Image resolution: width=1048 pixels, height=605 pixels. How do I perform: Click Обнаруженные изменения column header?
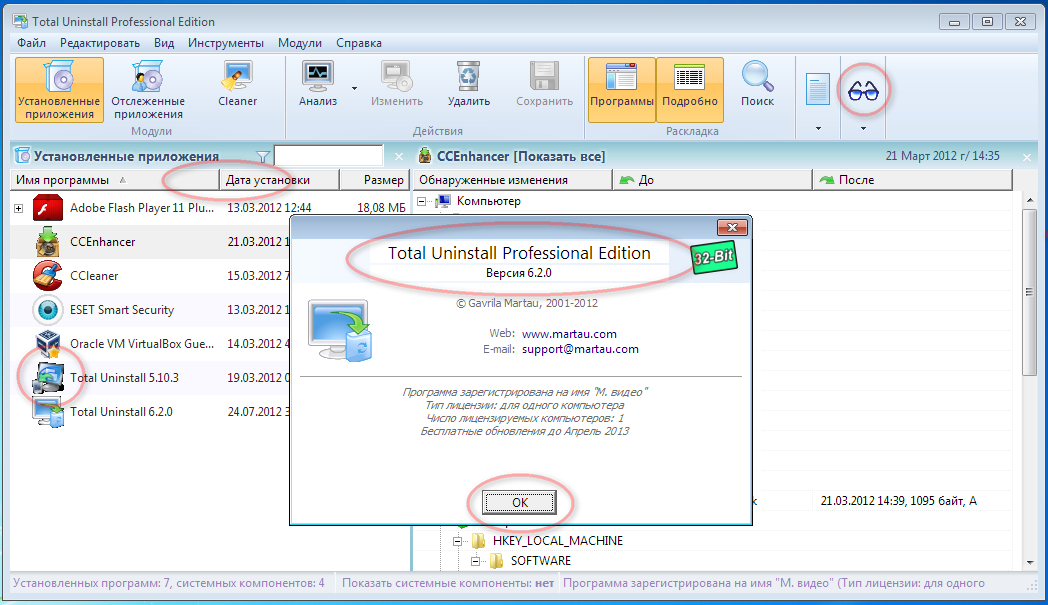pos(513,180)
